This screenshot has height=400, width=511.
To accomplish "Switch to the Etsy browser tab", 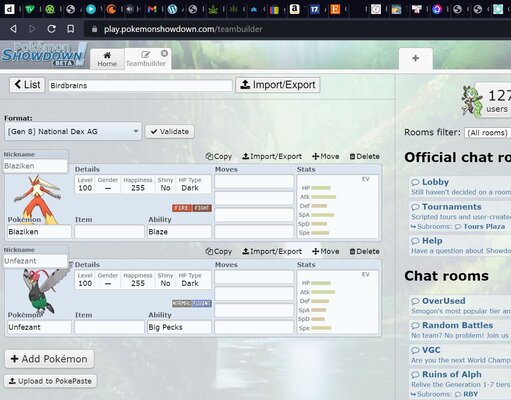I will [x=335, y=9].
